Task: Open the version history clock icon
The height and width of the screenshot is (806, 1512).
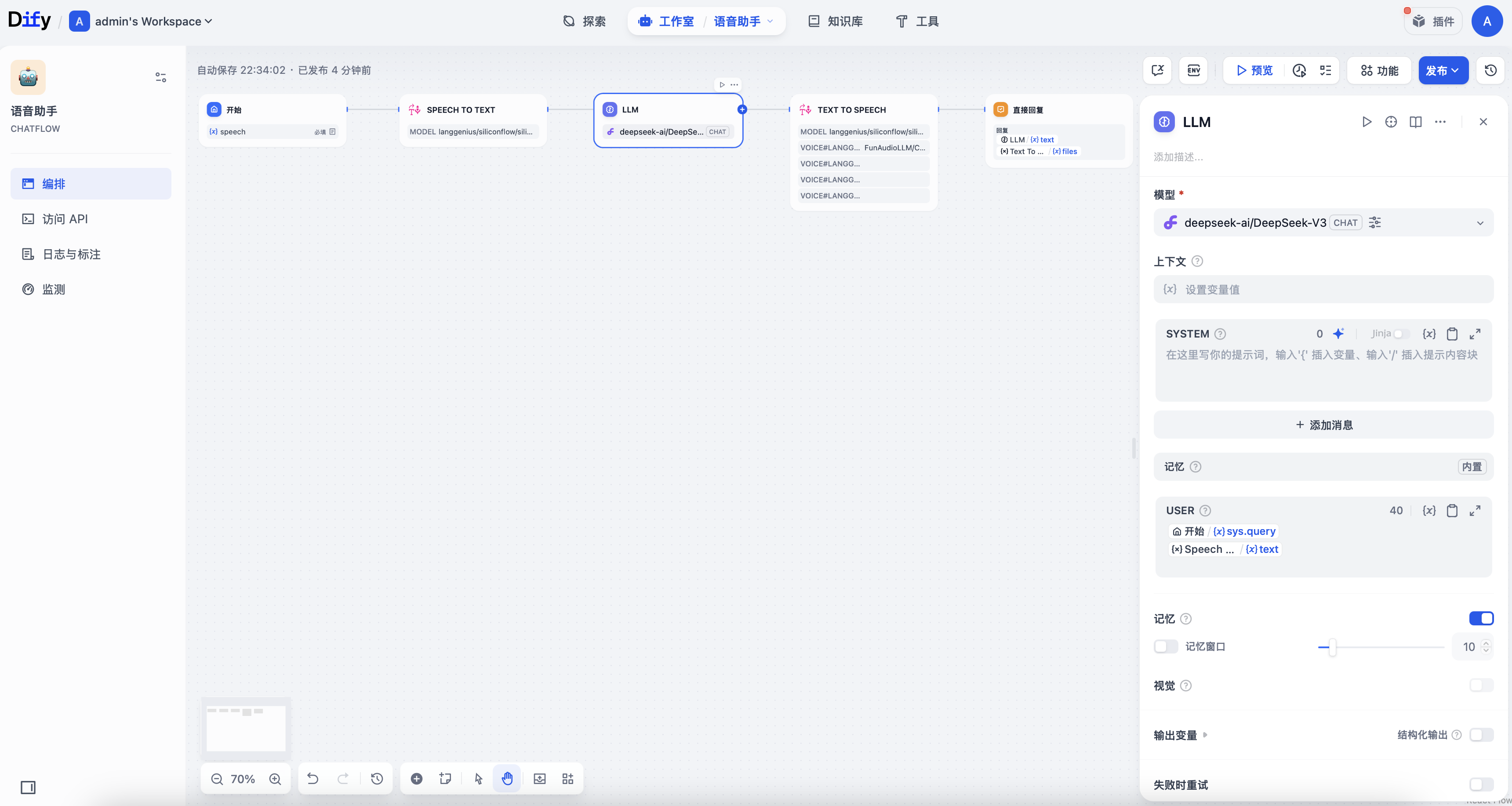Action: pos(1490,70)
